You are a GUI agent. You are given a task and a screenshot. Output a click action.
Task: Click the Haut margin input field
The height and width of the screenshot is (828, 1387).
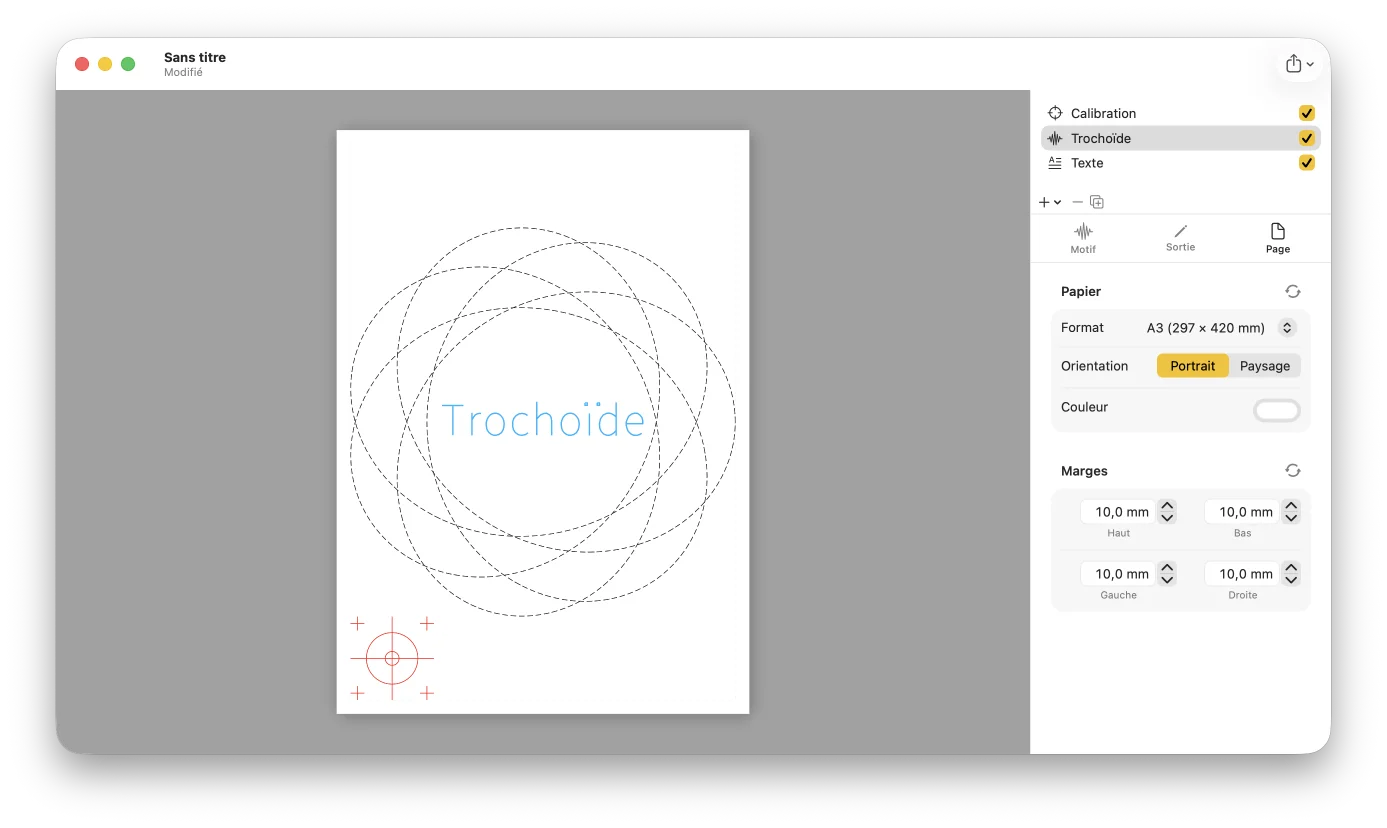click(1117, 512)
